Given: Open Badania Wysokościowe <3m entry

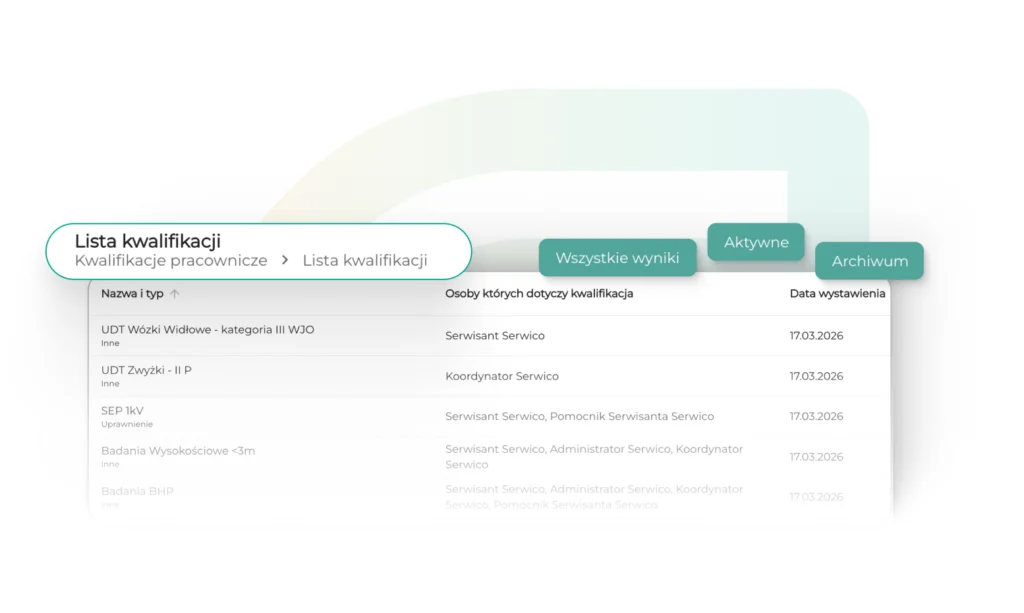Looking at the screenshot, I should coord(177,451).
